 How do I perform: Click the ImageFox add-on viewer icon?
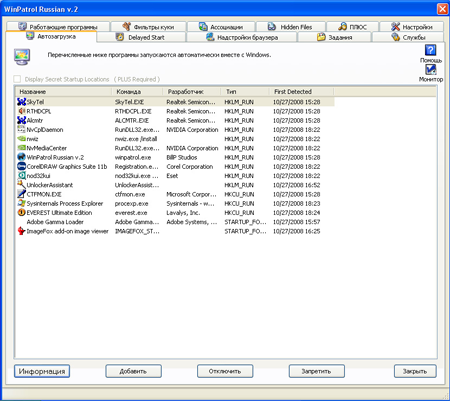(x=21, y=231)
